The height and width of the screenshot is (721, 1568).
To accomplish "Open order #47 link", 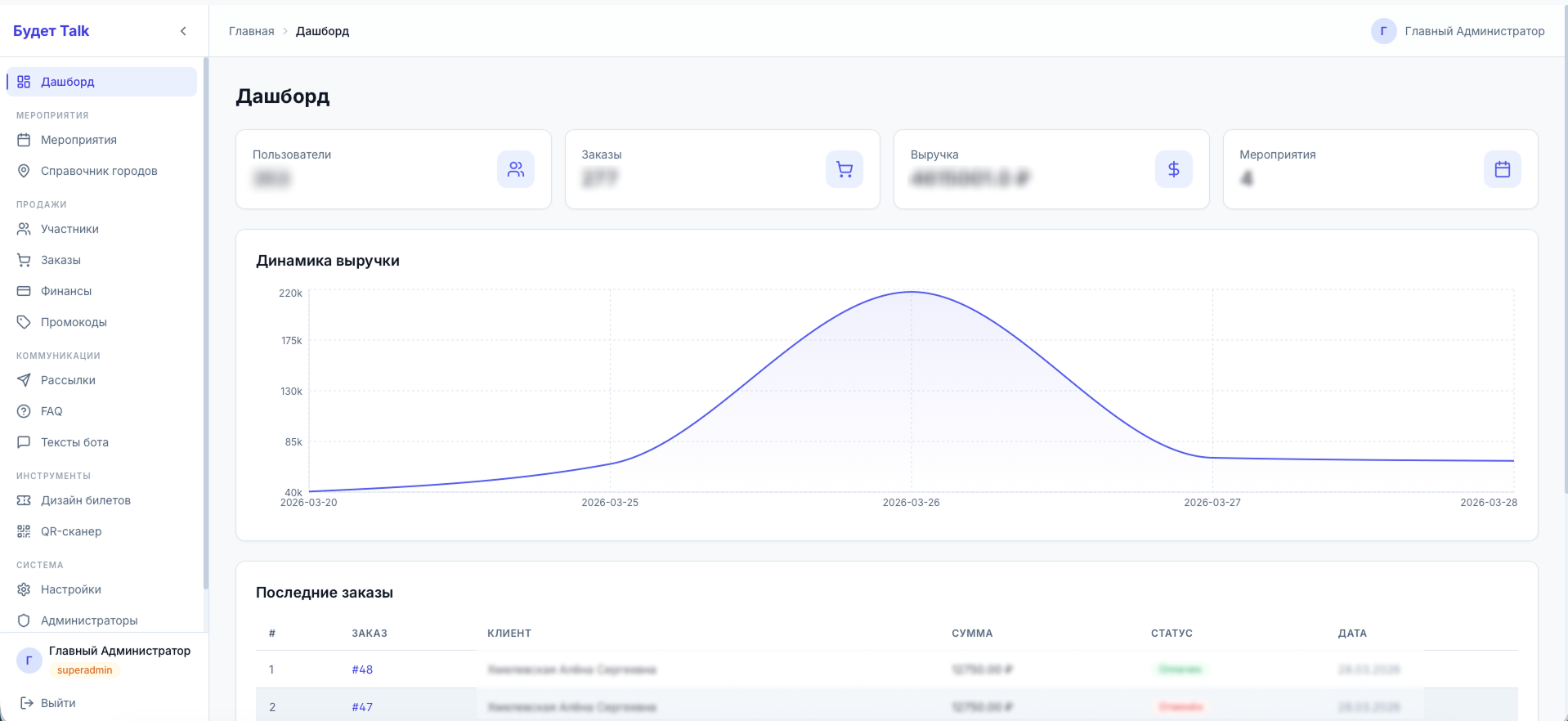I will pyautogui.click(x=362, y=707).
